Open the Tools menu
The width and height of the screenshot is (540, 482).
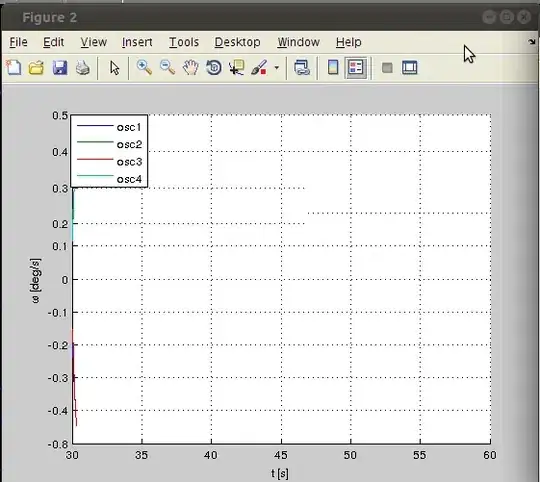point(184,42)
